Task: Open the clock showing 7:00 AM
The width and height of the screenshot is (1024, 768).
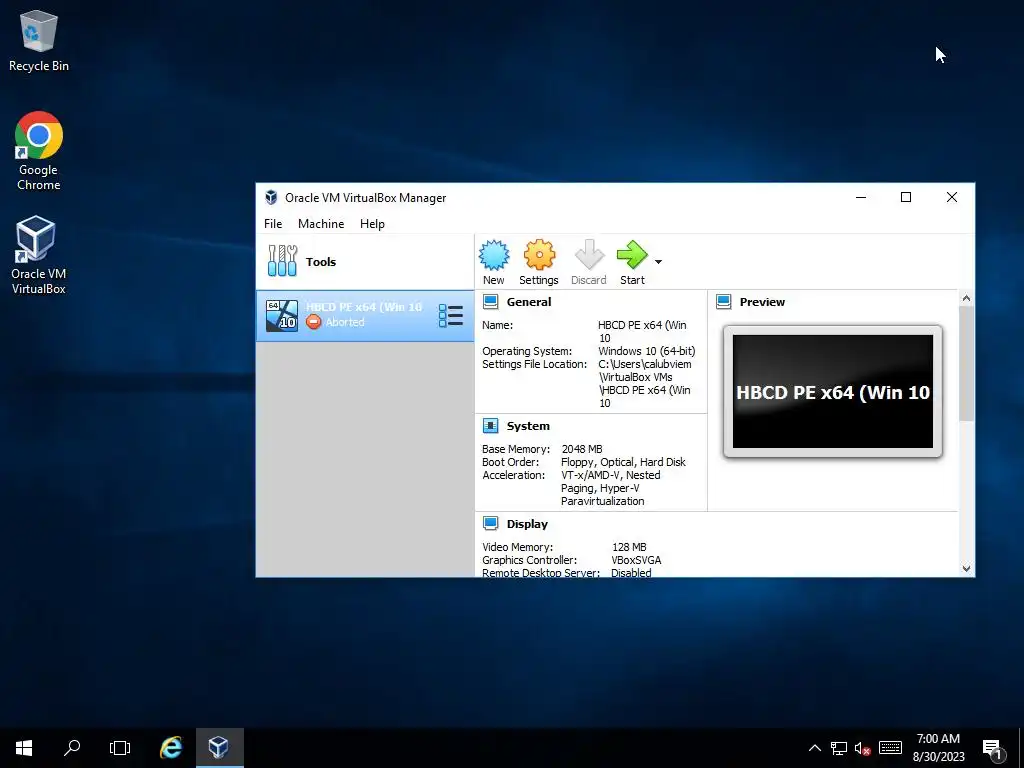Action: 938,748
